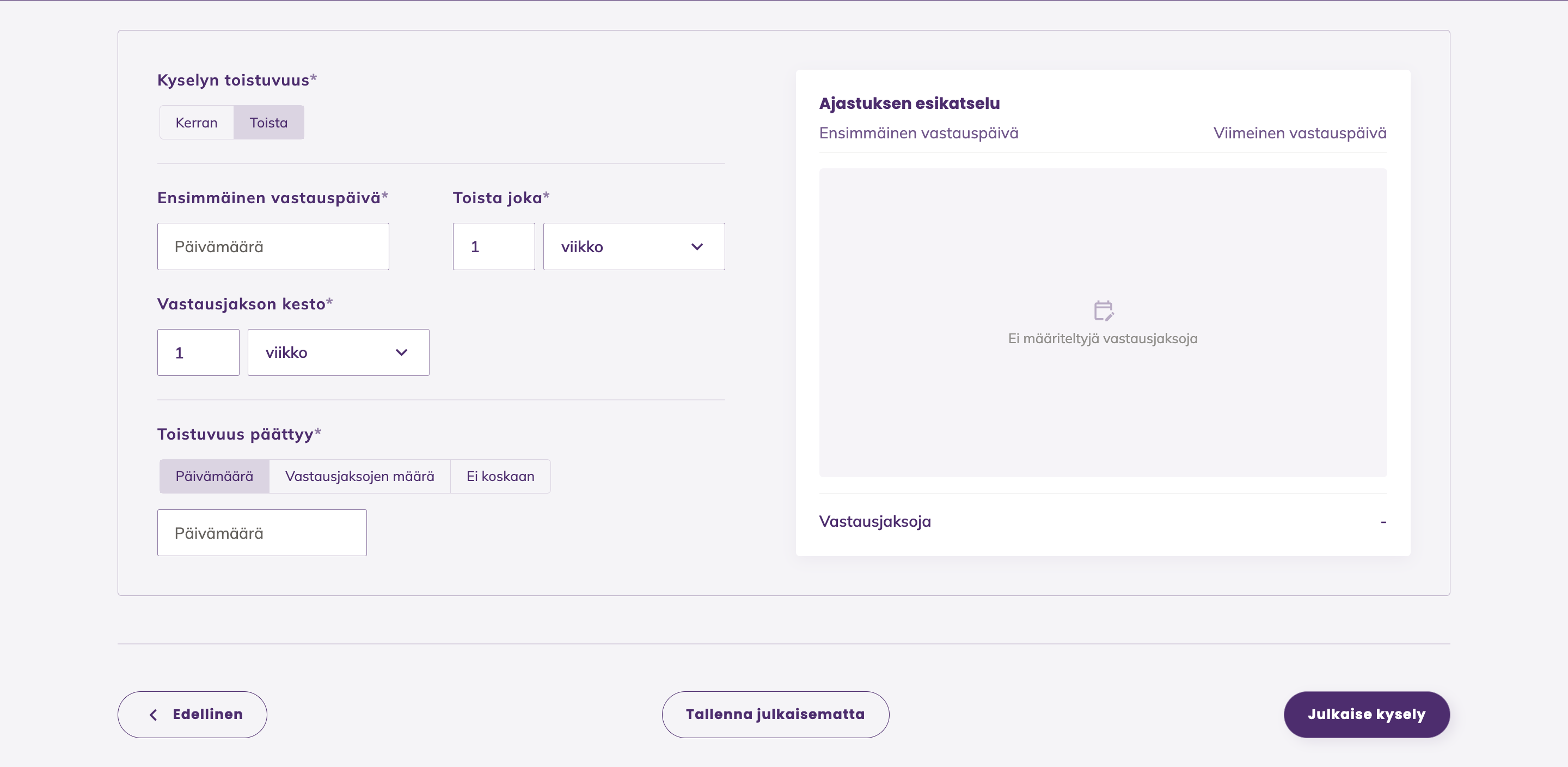Image resolution: width=1568 pixels, height=767 pixels.
Task: Click the Kyselyn toistuvuus label
Action: [x=237, y=81]
